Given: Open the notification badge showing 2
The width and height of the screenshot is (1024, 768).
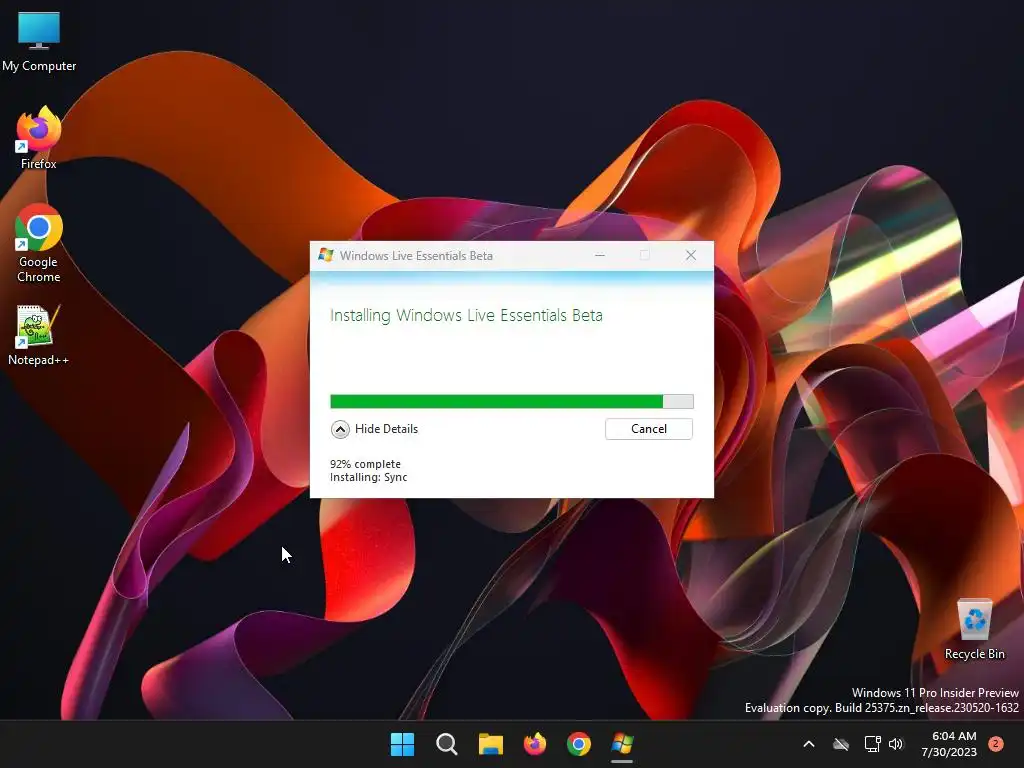Looking at the screenshot, I should coord(995,744).
